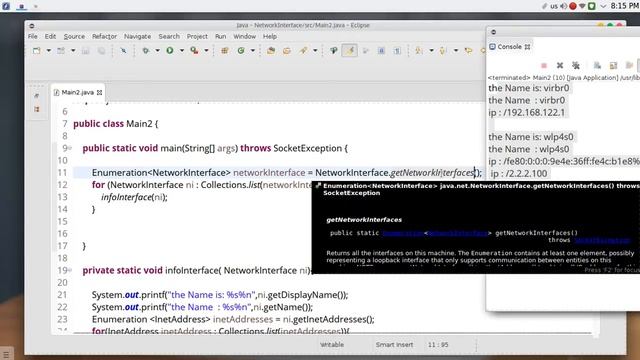The width and height of the screenshot is (640, 360).
Task: Toggle the Scroll Lock console icon
Action: pyautogui.click(x=613, y=65)
